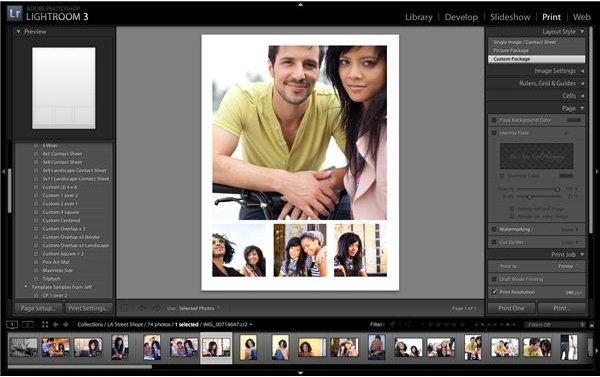Open the Develop module
Image resolution: width=600 pixels, height=377 pixels.
pyautogui.click(x=461, y=17)
